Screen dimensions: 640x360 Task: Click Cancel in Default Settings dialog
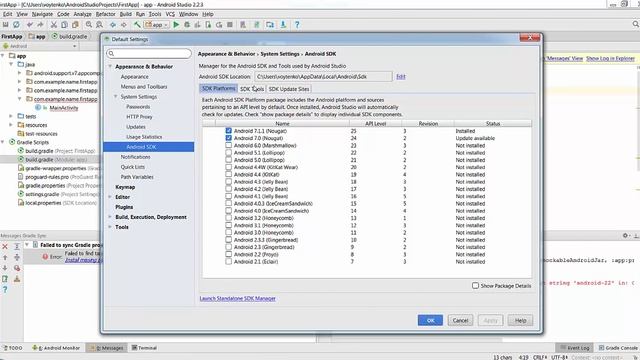(460, 320)
